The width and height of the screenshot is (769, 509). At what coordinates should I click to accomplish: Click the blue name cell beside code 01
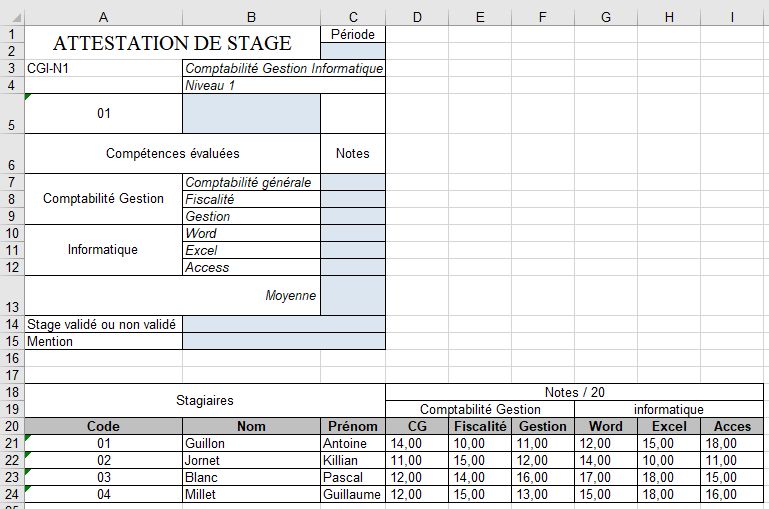click(251, 113)
